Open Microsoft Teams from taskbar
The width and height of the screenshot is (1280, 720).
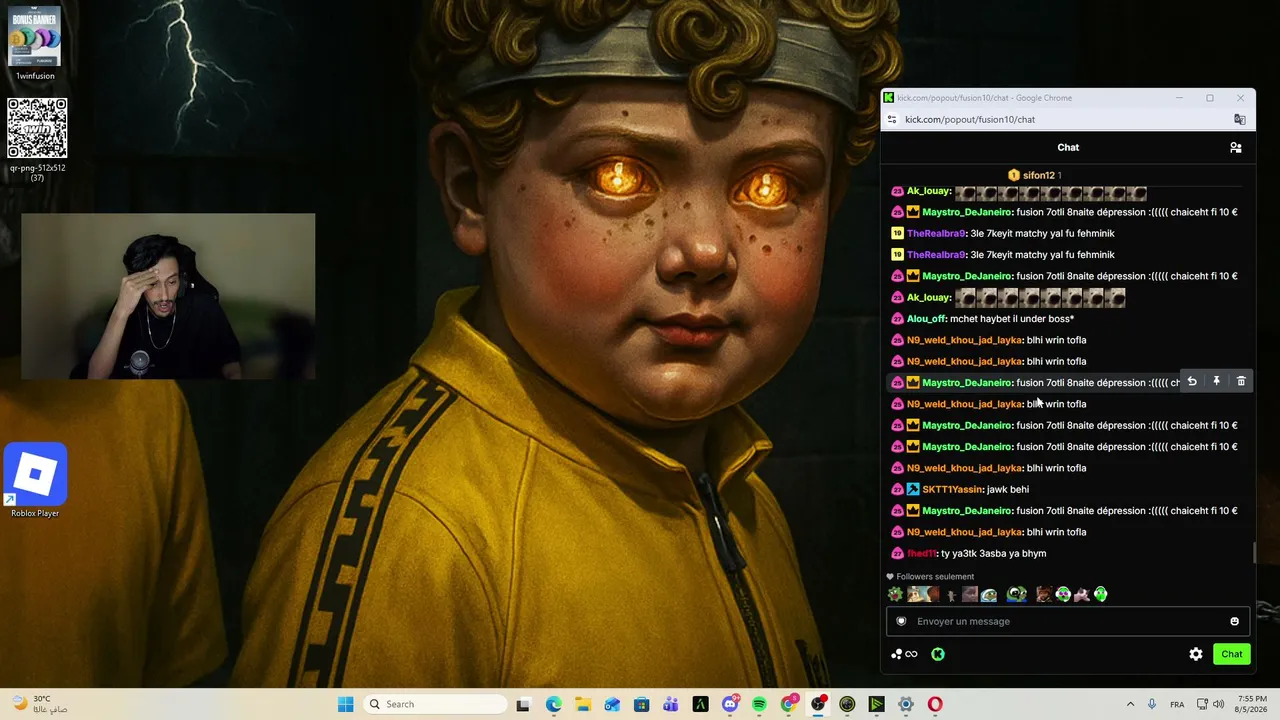coord(671,704)
